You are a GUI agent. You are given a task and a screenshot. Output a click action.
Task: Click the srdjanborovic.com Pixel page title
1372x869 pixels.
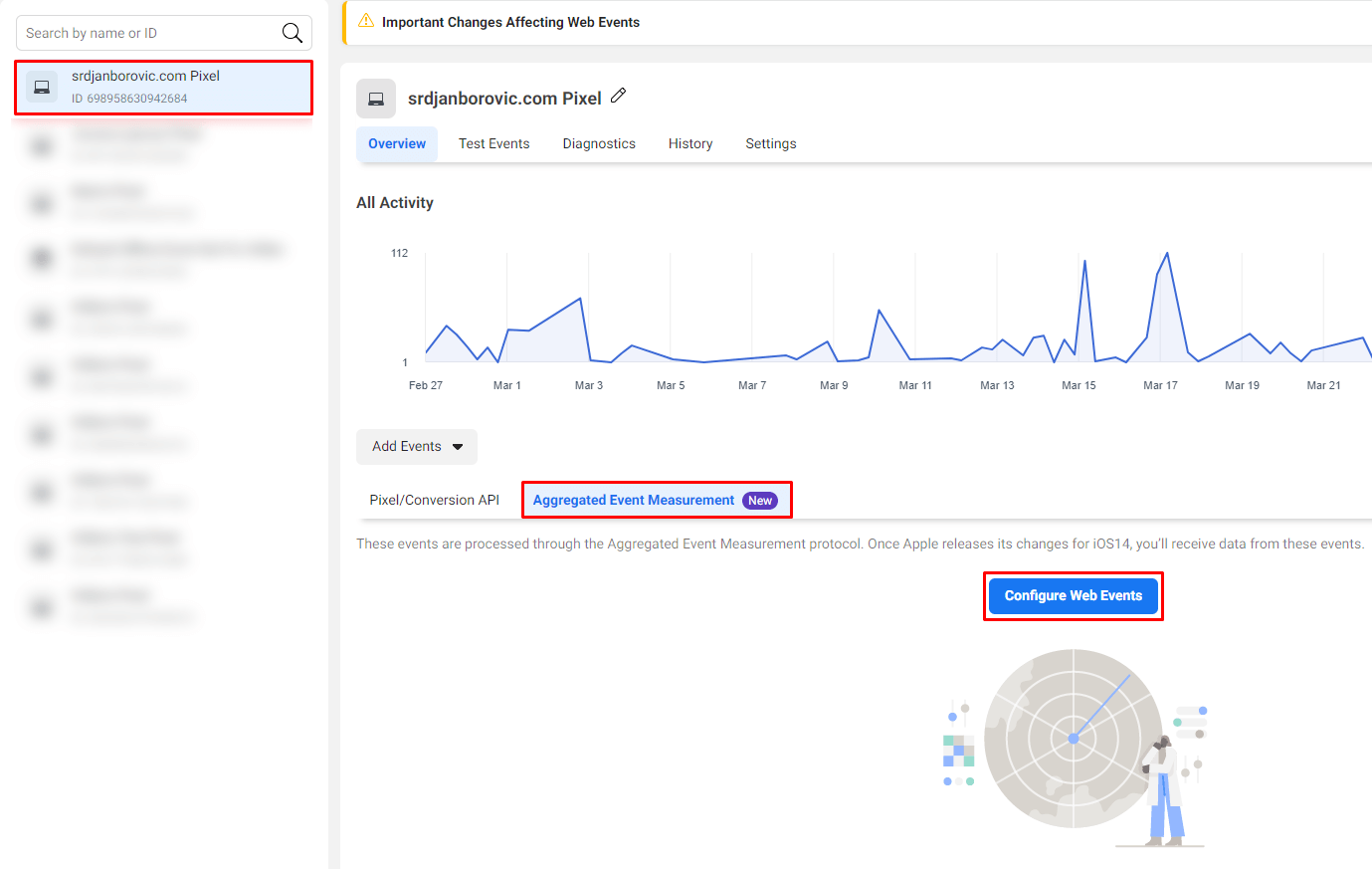click(x=504, y=99)
